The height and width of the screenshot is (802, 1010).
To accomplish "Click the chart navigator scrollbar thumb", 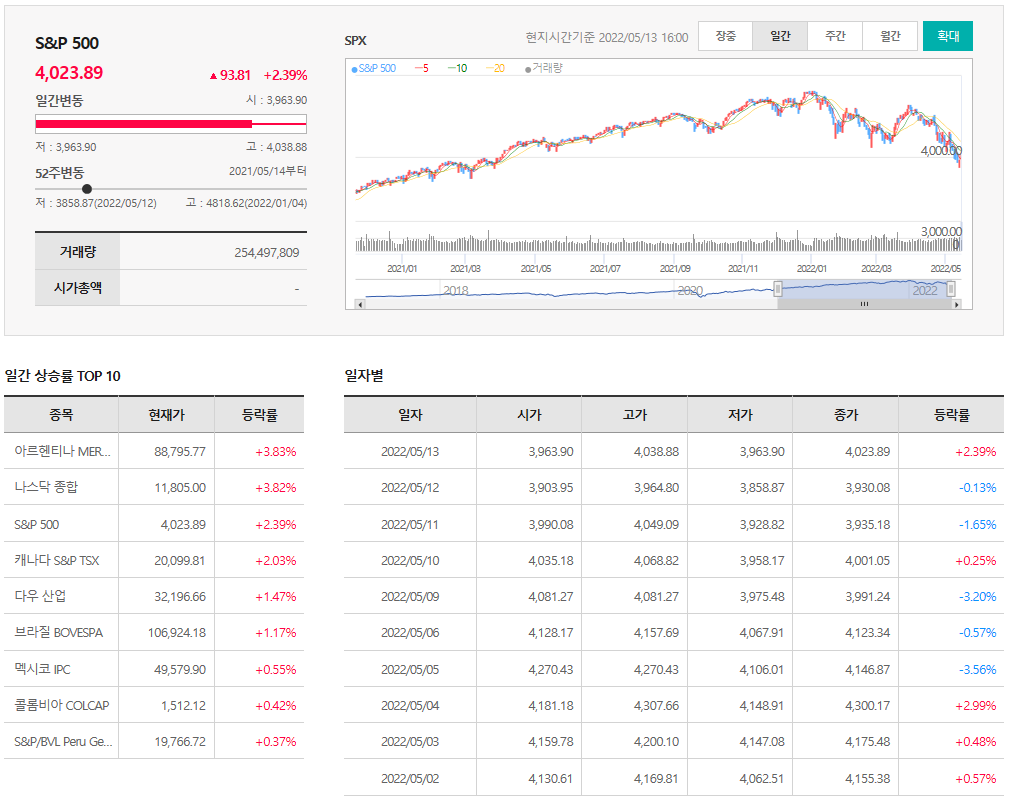I will 864,304.
